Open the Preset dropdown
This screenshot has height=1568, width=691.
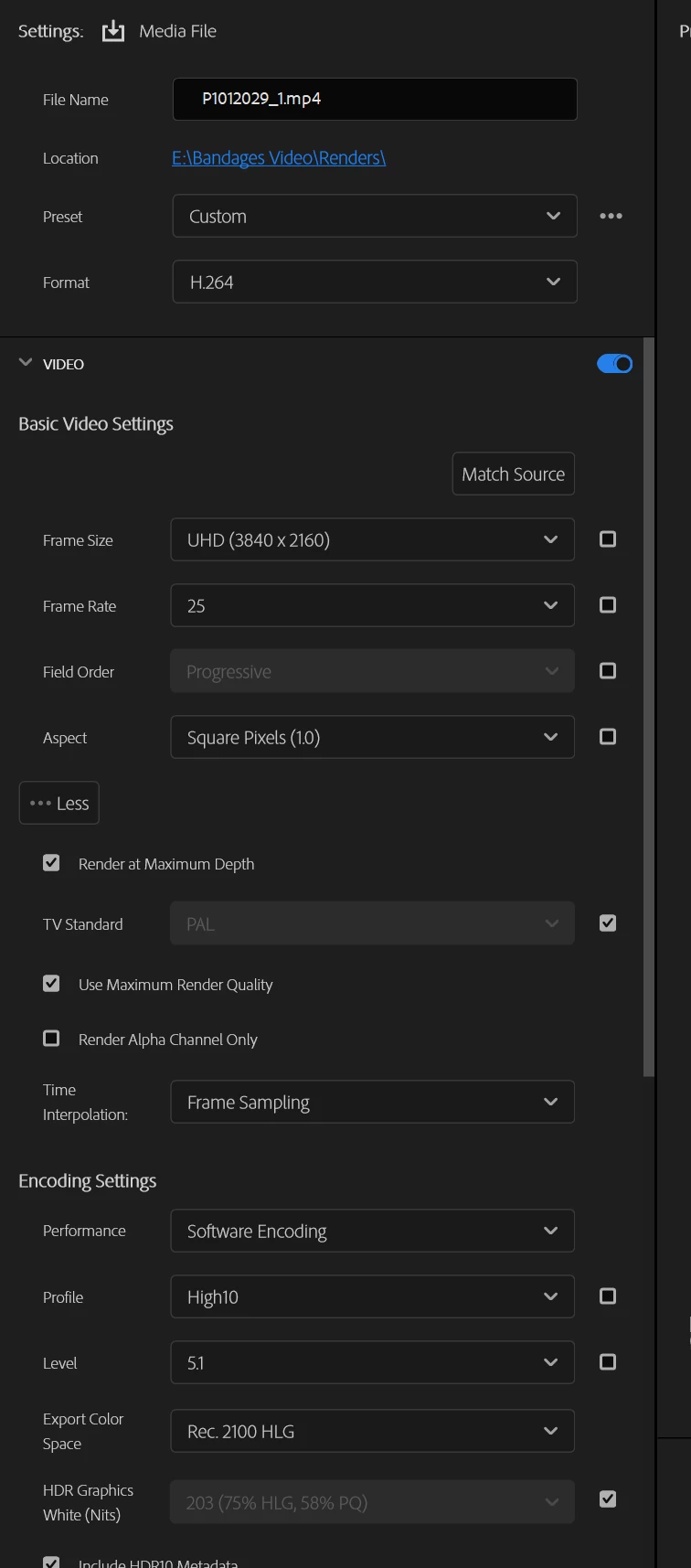374,217
